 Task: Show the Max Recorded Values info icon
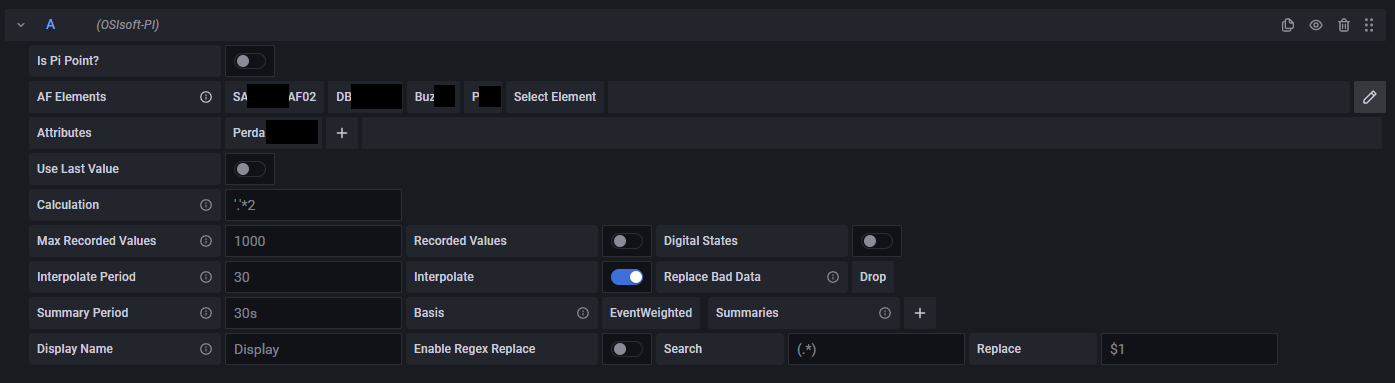tap(206, 241)
